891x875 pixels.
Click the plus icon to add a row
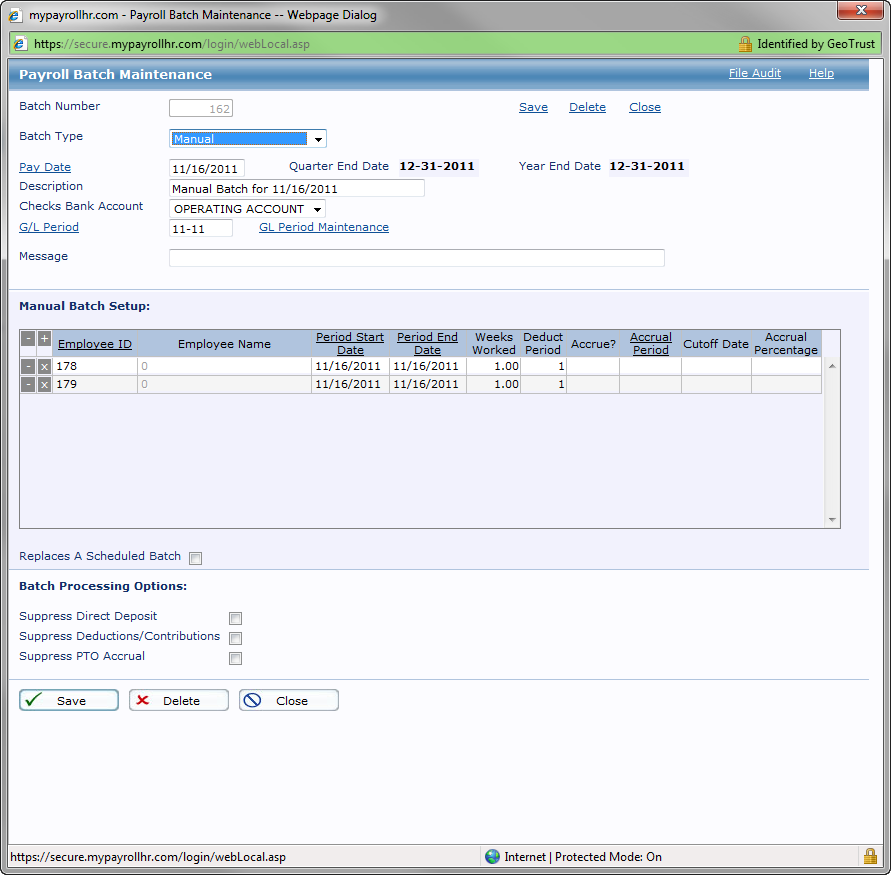pos(44,339)
